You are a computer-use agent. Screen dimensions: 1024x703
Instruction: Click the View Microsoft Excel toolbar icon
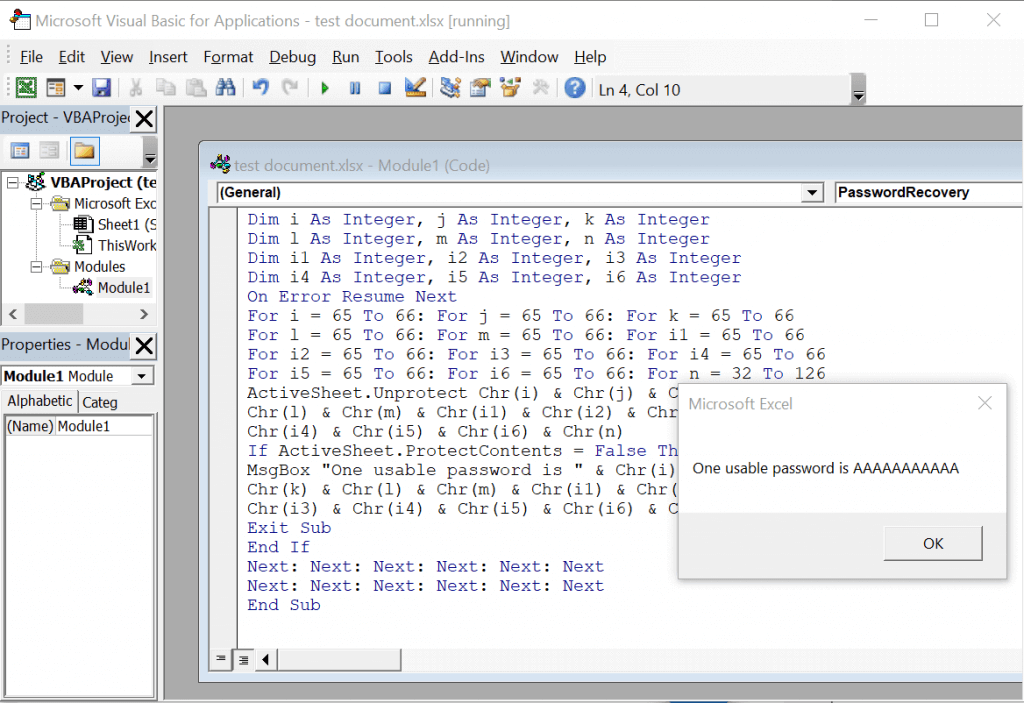point(26,88)
